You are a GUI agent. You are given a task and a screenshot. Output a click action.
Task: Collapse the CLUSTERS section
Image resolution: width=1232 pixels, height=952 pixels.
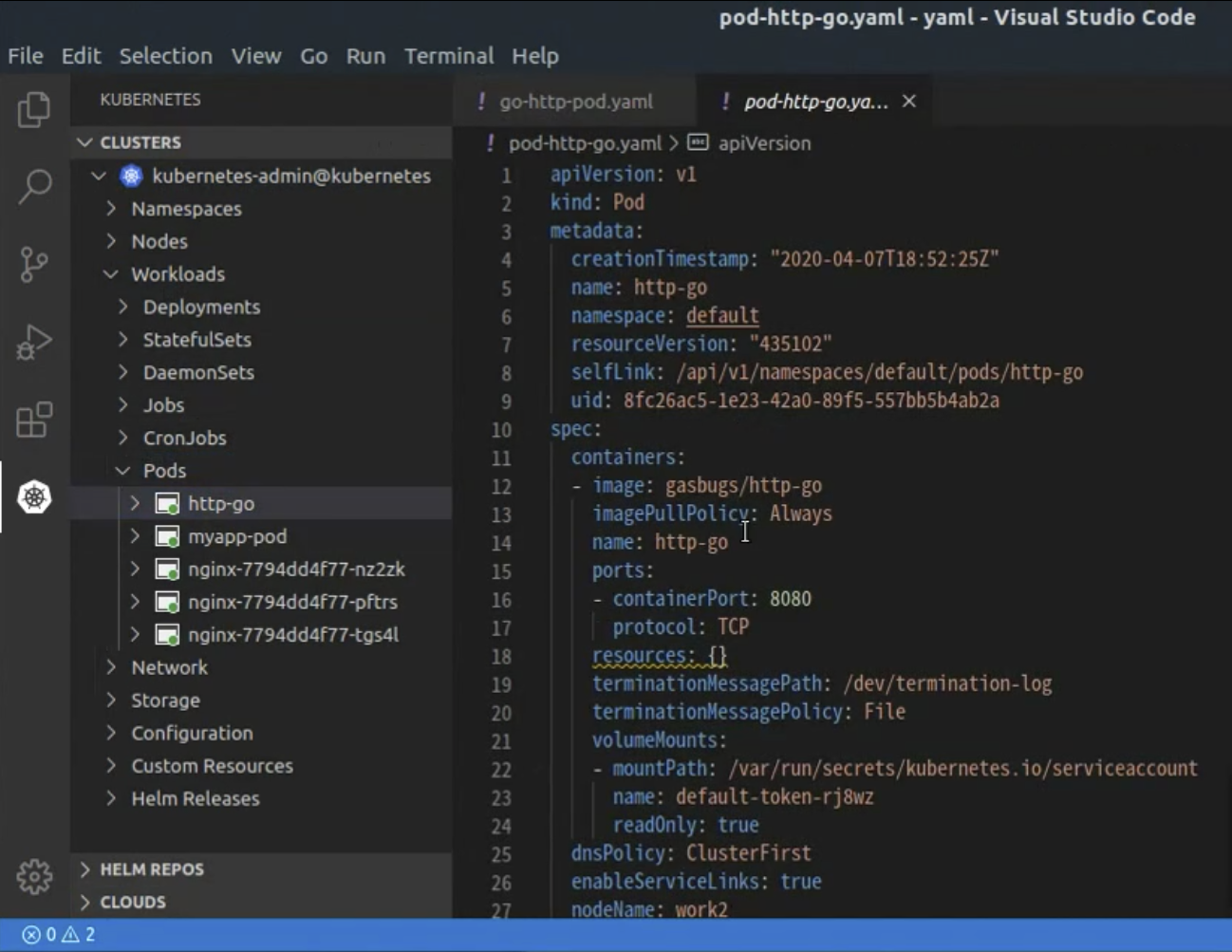pos(85,142)
